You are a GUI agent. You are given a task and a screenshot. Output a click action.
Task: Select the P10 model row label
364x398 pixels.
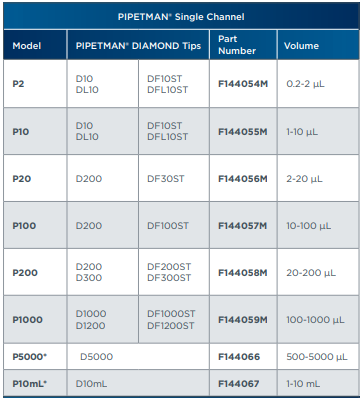click(x=21, y=132)
